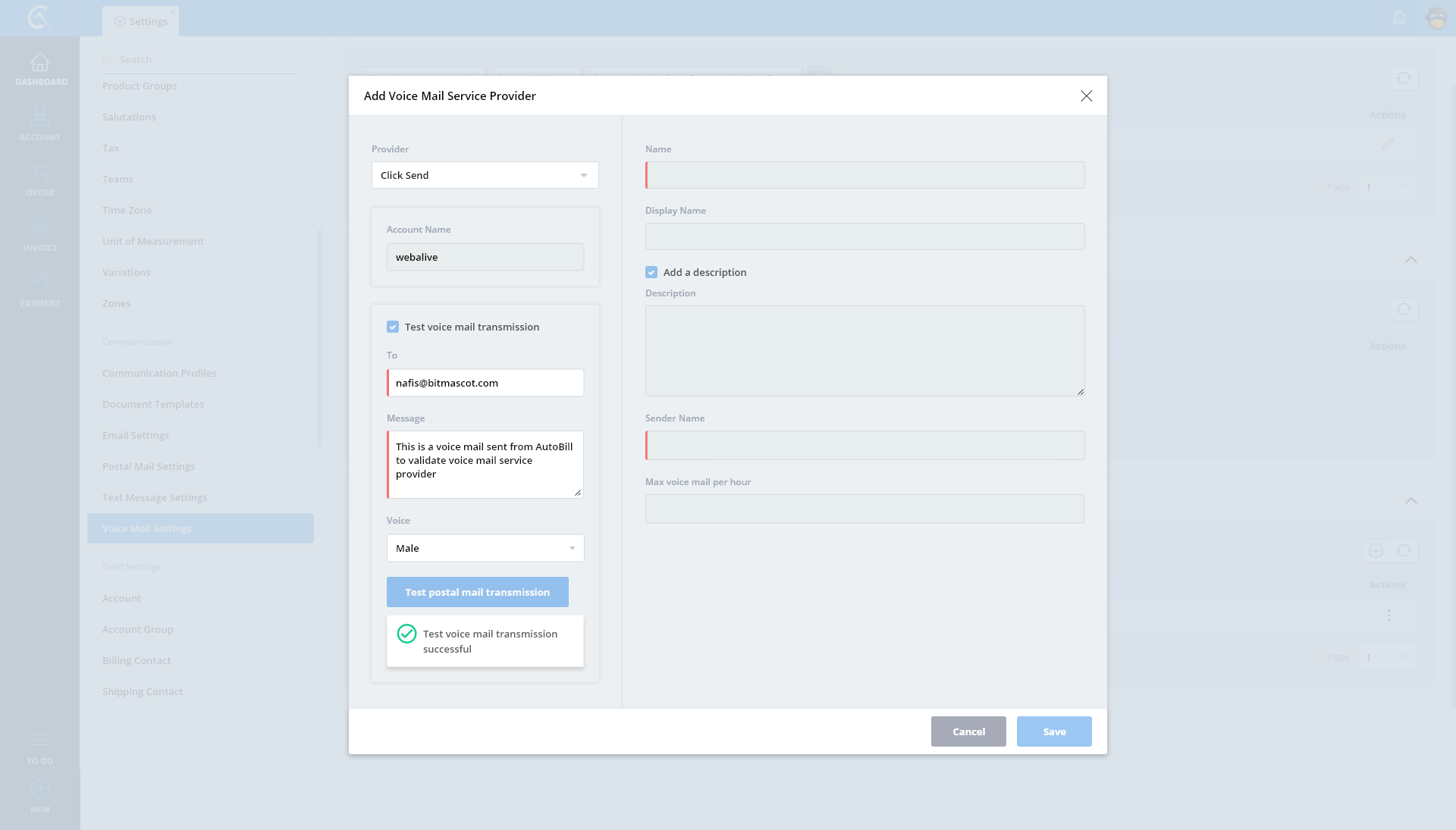The image size is (1456, 830).
Task: Click the To Do list icon
Action: click(40, 741)
